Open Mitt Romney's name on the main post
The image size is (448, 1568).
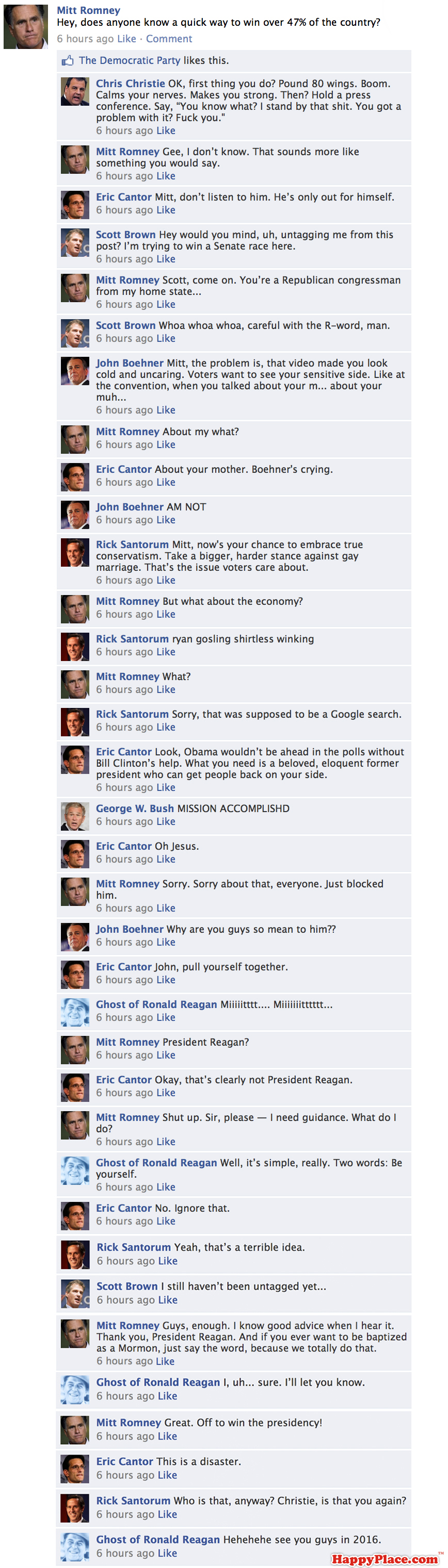(88, 10)
